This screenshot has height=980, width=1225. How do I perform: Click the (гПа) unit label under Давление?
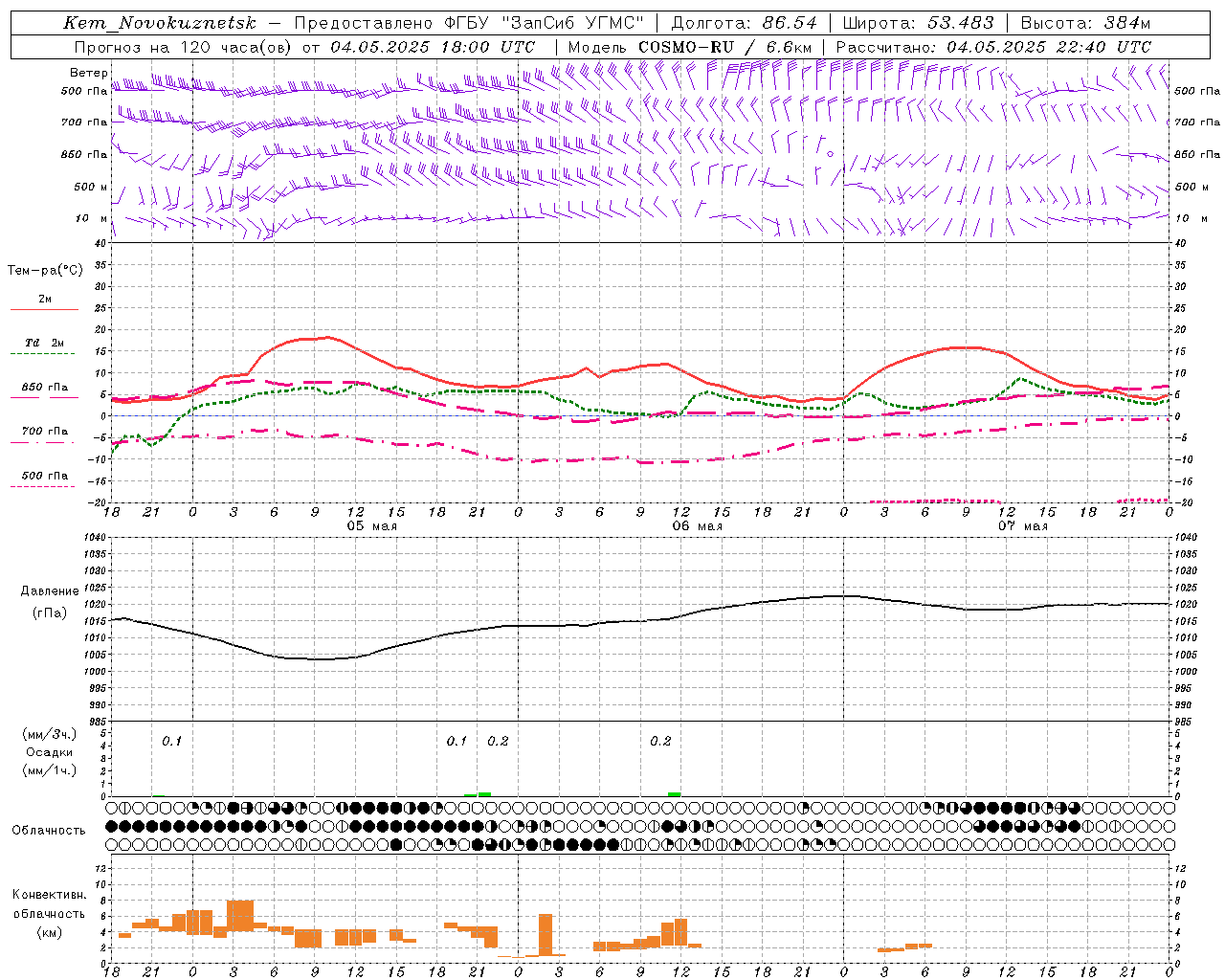click(x=49, y=613)
